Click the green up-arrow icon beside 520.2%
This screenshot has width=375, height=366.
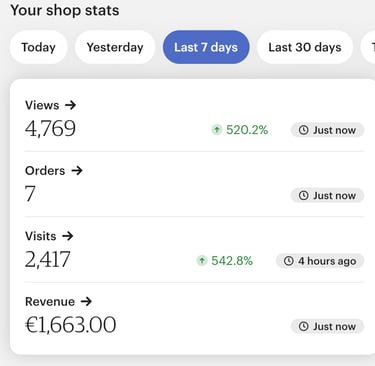(x=217, y=129)
